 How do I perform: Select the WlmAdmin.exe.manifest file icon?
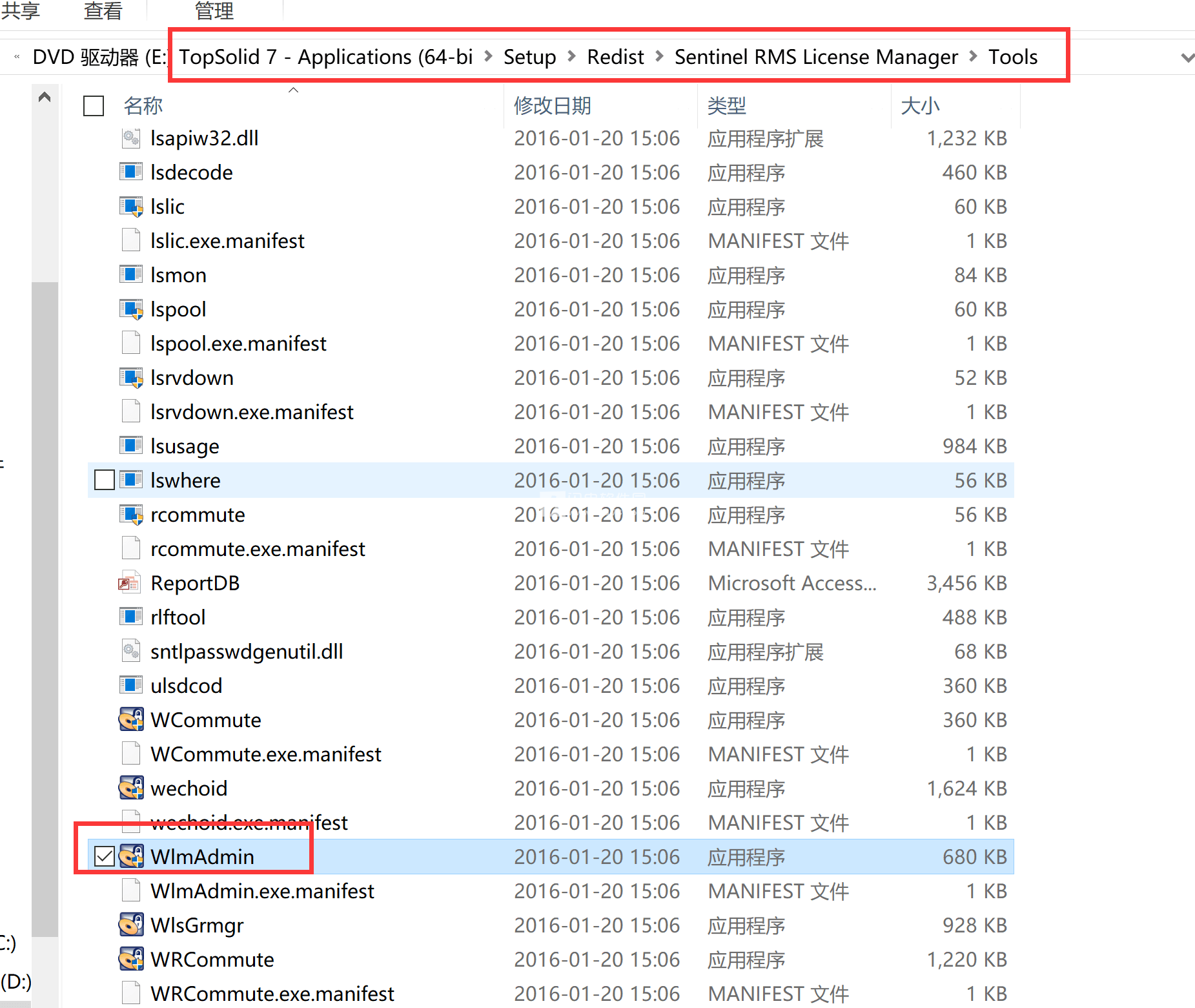point(131,890)
